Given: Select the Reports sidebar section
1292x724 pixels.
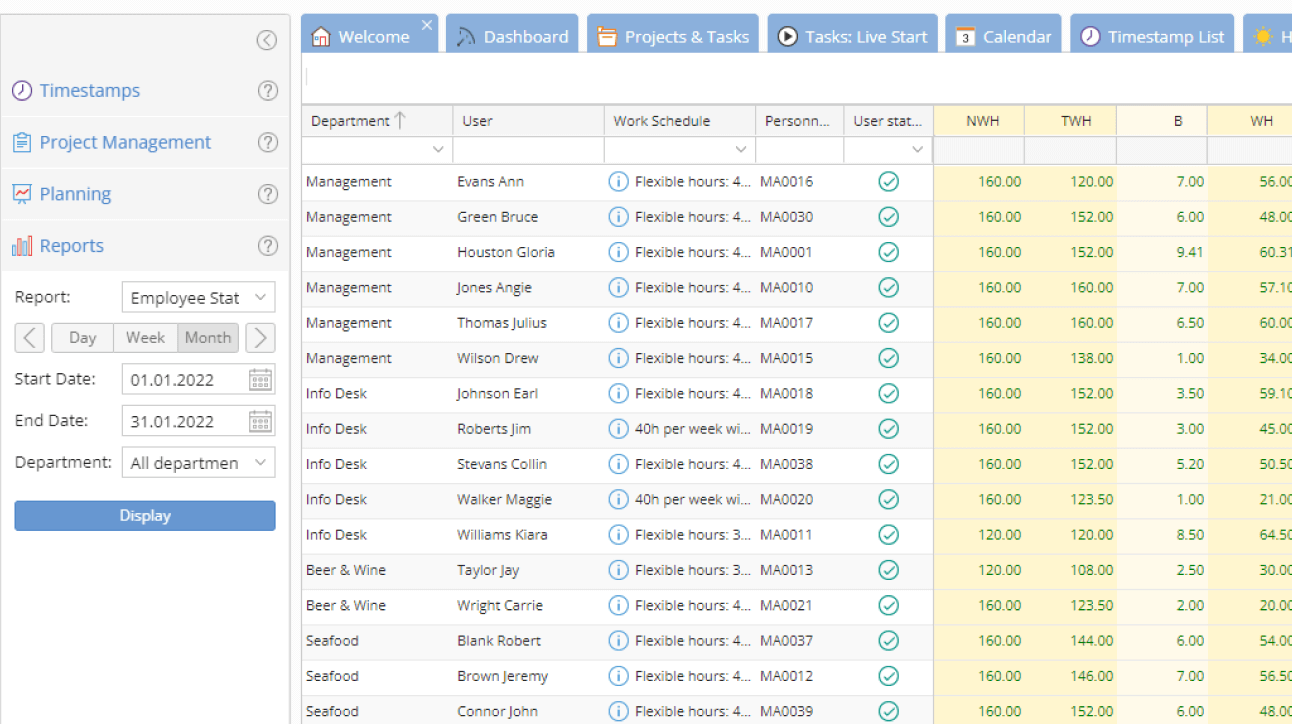Looking at the screenshot, I should coord(71,245).
